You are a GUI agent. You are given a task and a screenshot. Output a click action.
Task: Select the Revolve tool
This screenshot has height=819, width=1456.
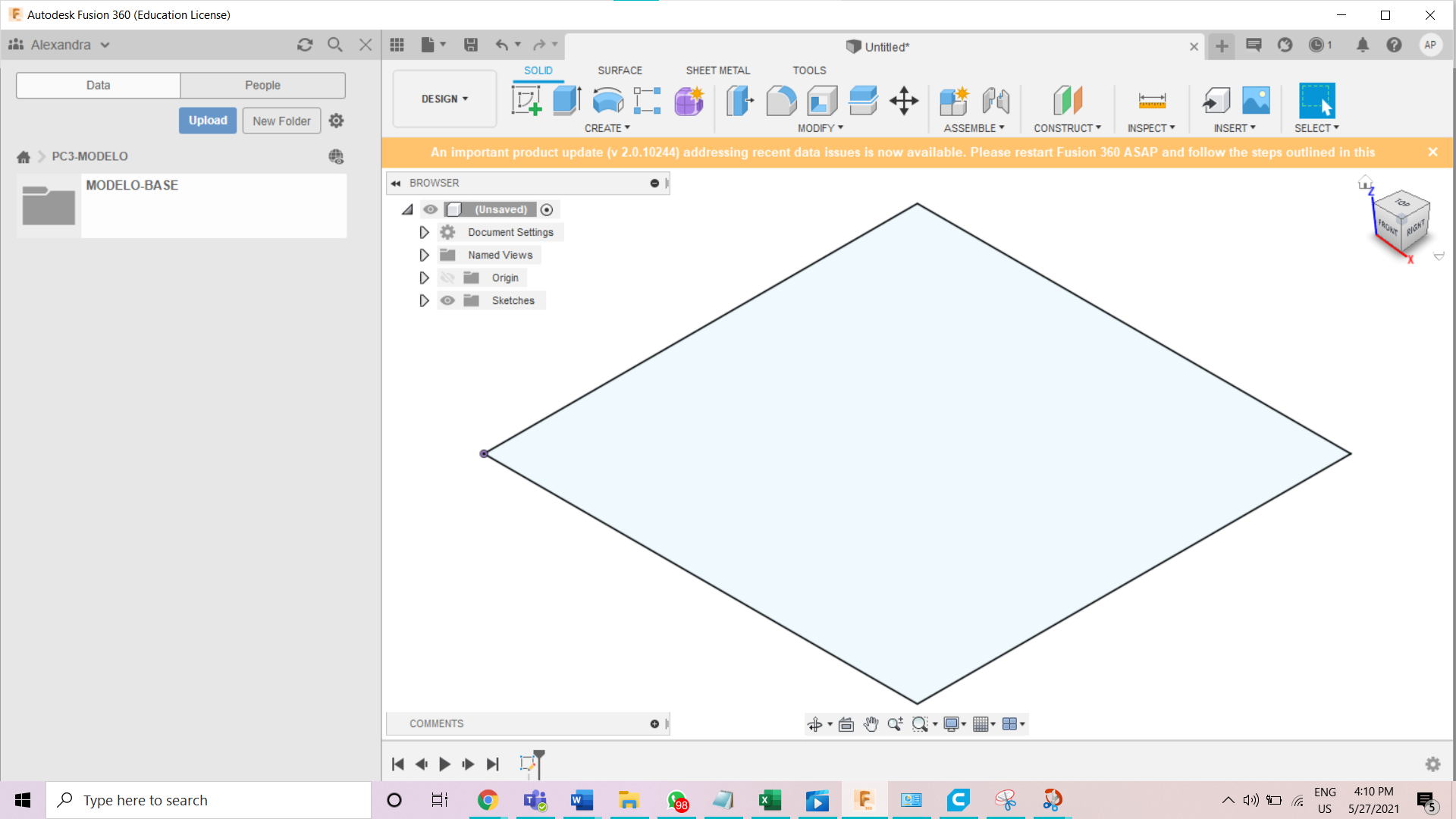607,100
